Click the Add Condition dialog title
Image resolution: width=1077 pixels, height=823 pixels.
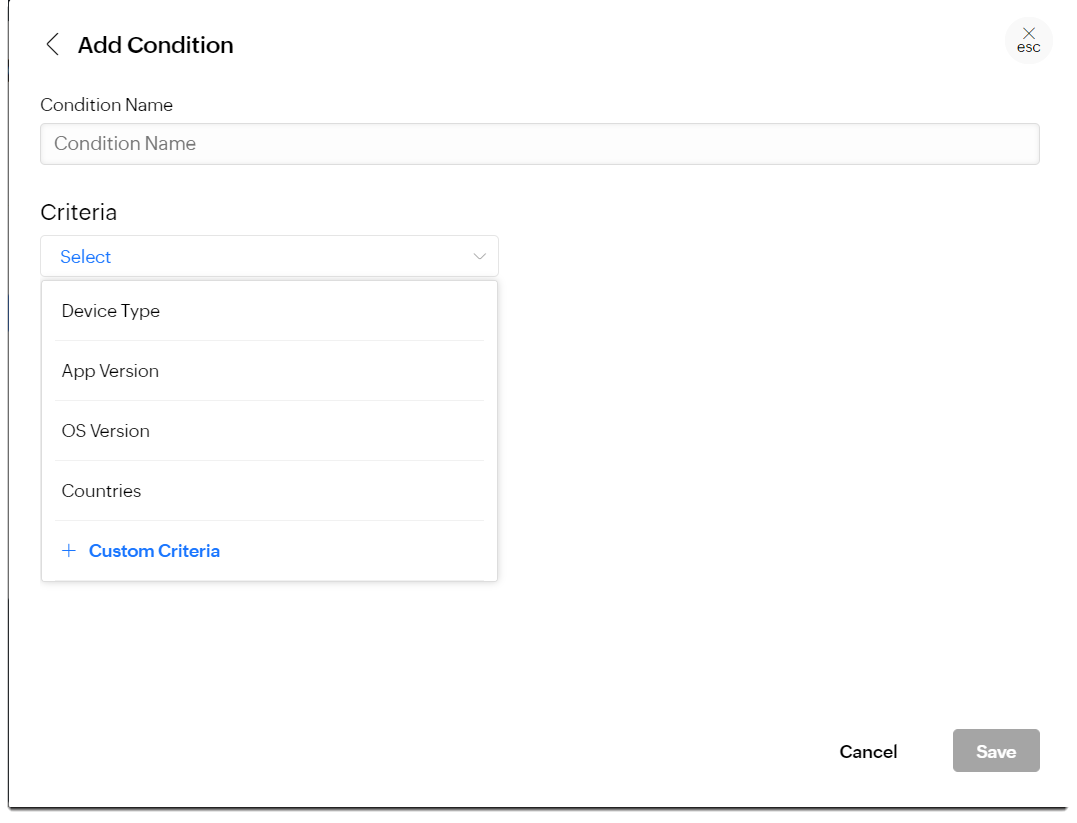(x=156, y=45)
